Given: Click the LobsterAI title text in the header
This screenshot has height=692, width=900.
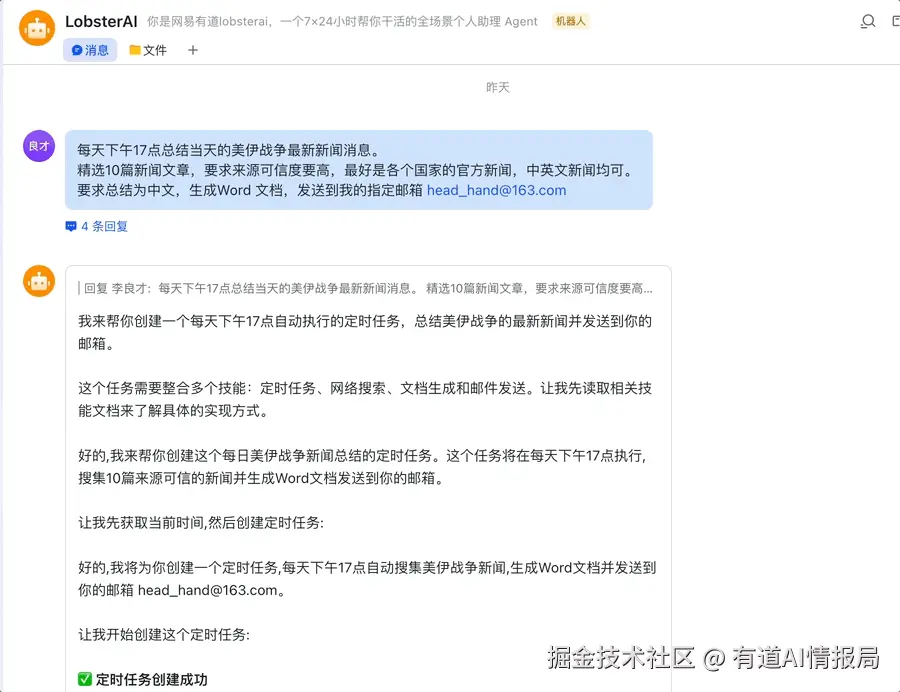Looking at the screenshot, I should coord(101,21).
